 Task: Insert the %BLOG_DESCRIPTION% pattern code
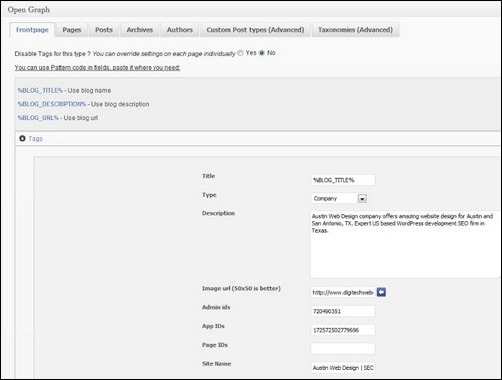tap(52, 104)
